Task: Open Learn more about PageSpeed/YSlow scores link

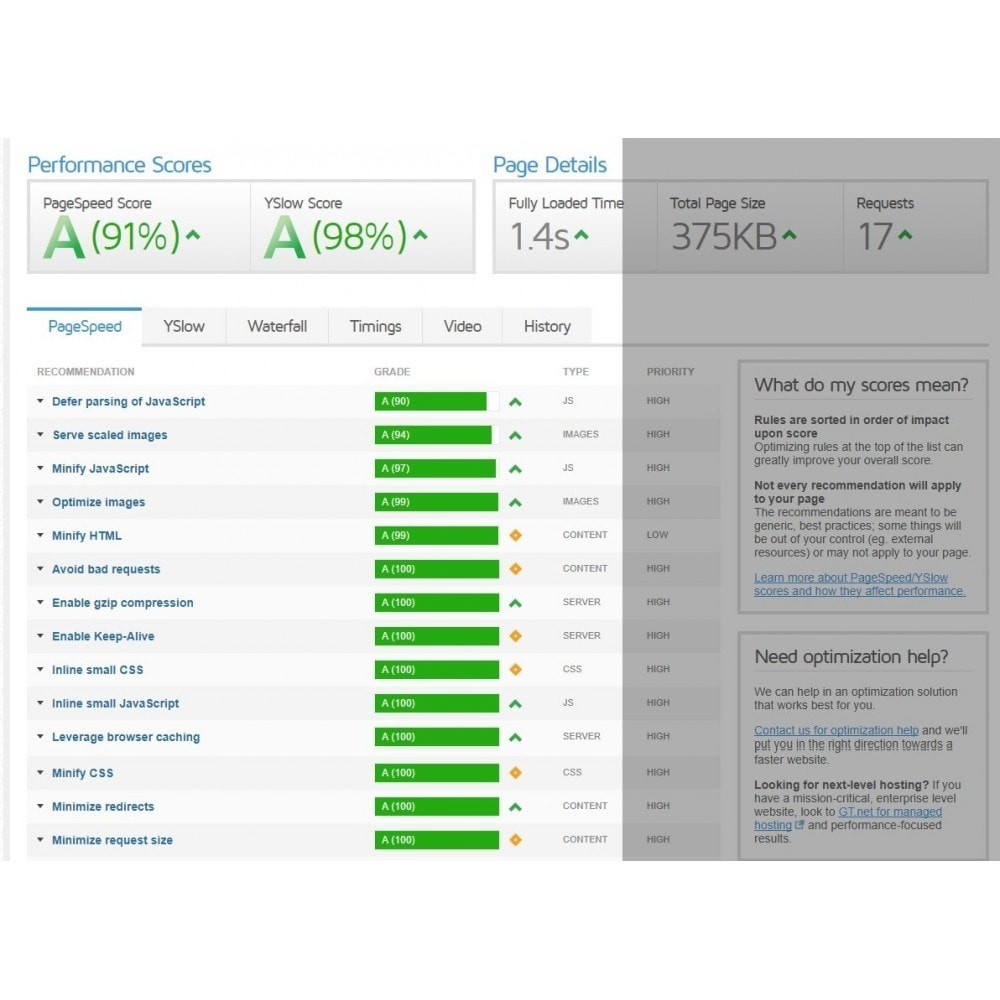Action: click(x=859, y=584)
